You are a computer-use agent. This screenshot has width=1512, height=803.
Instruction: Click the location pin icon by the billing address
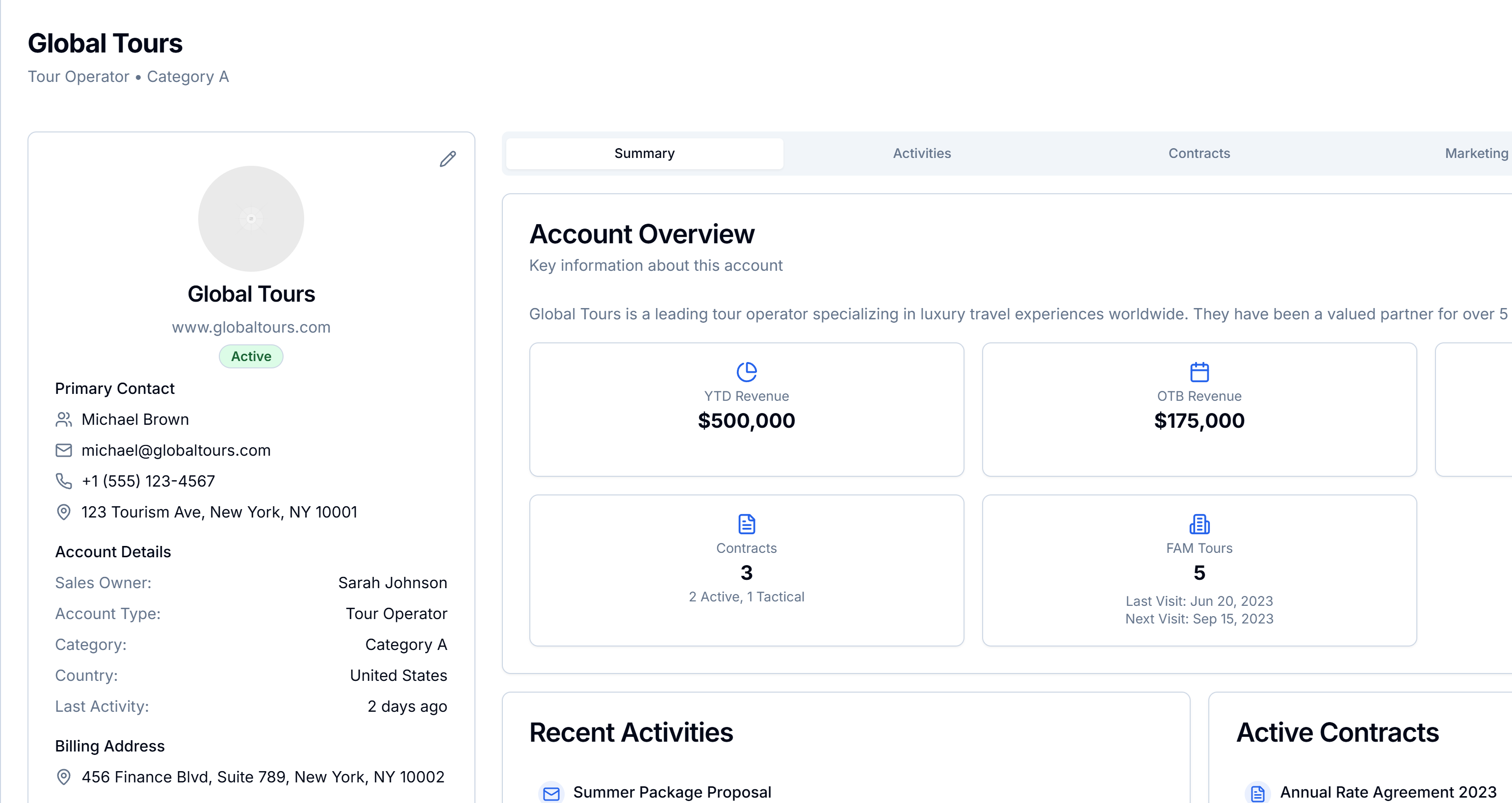tap(65, 776)
